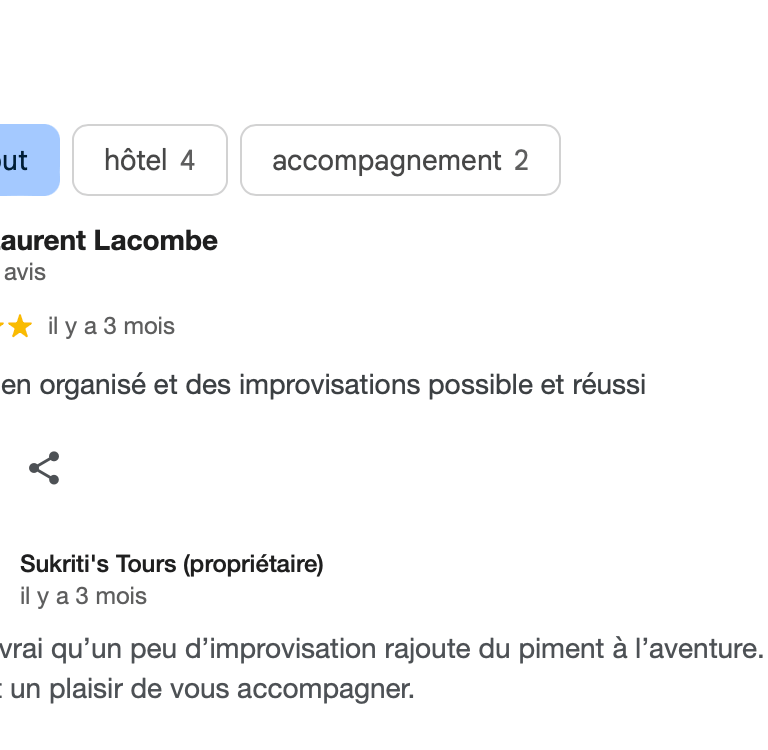Open Laurent Lacombe's reviewer profile
Image resolution: width=768 pixels, height=750 pixels.
tap(108, 241)
